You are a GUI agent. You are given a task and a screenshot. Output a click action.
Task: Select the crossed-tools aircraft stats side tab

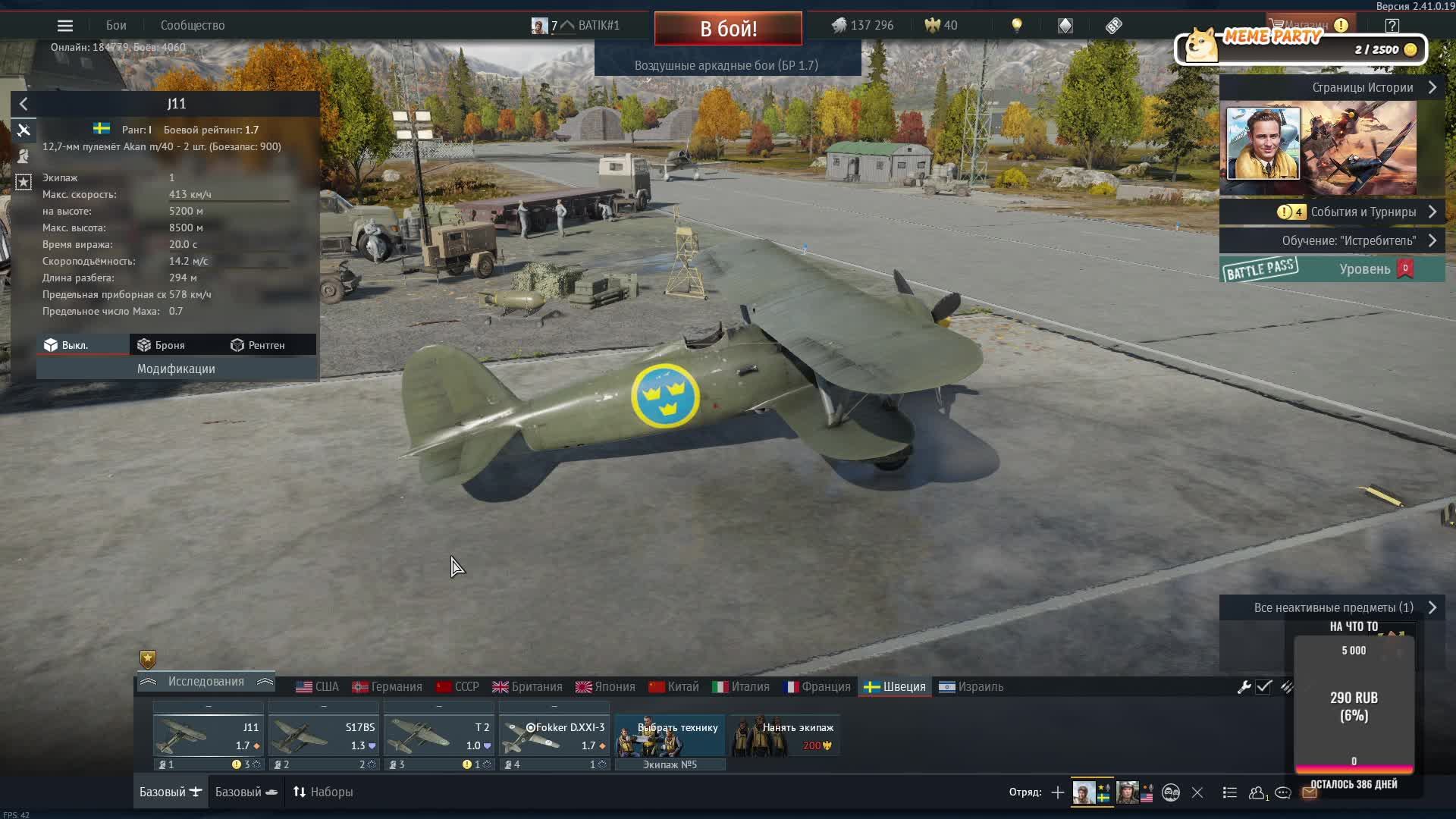click(24, 130)
